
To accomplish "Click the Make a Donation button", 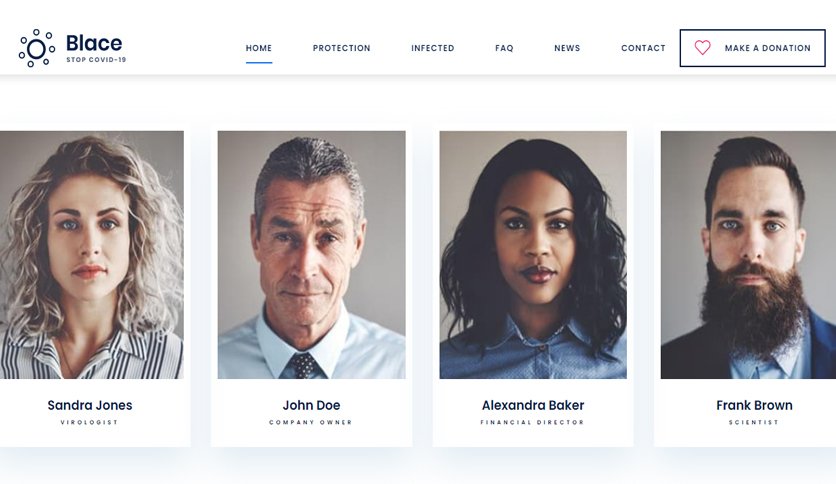I will tap(752, 48).
